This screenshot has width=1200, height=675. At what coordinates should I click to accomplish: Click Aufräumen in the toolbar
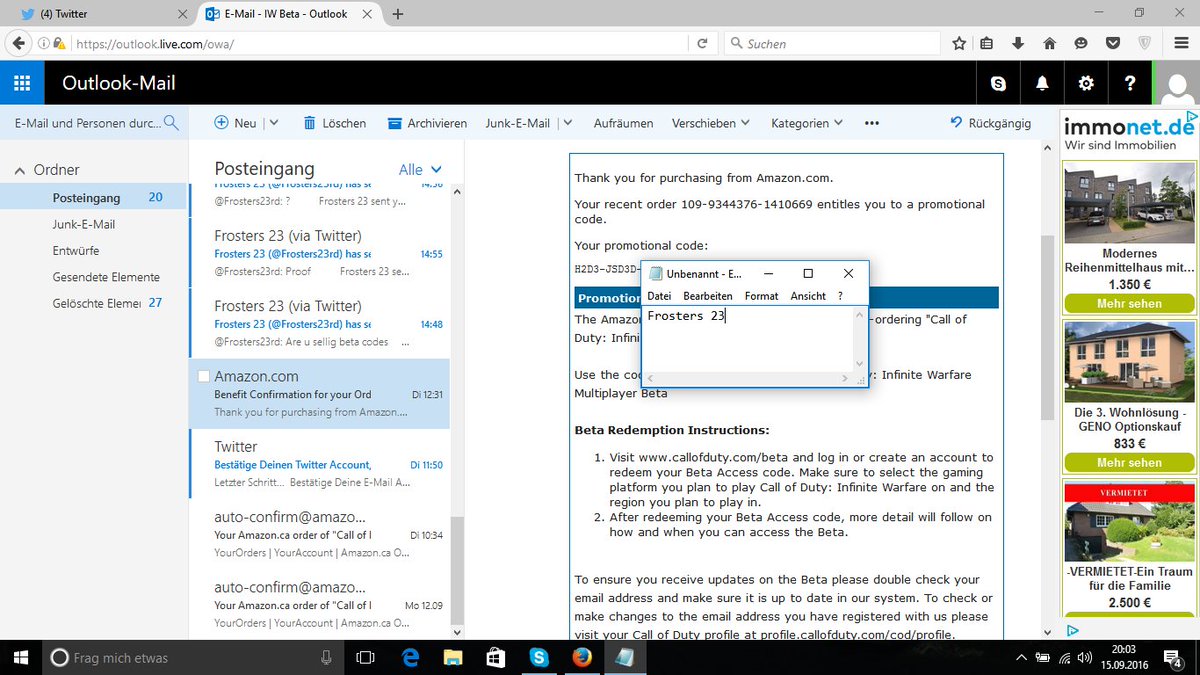pos(623,123)
